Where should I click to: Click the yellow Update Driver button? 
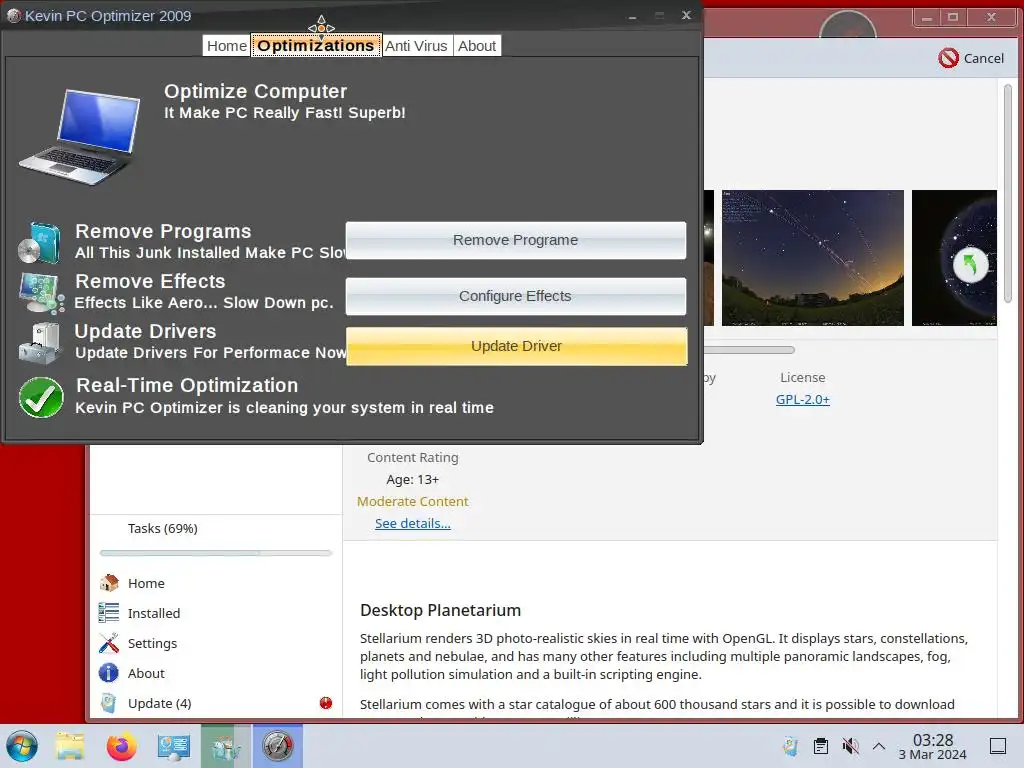click(517, 346)
